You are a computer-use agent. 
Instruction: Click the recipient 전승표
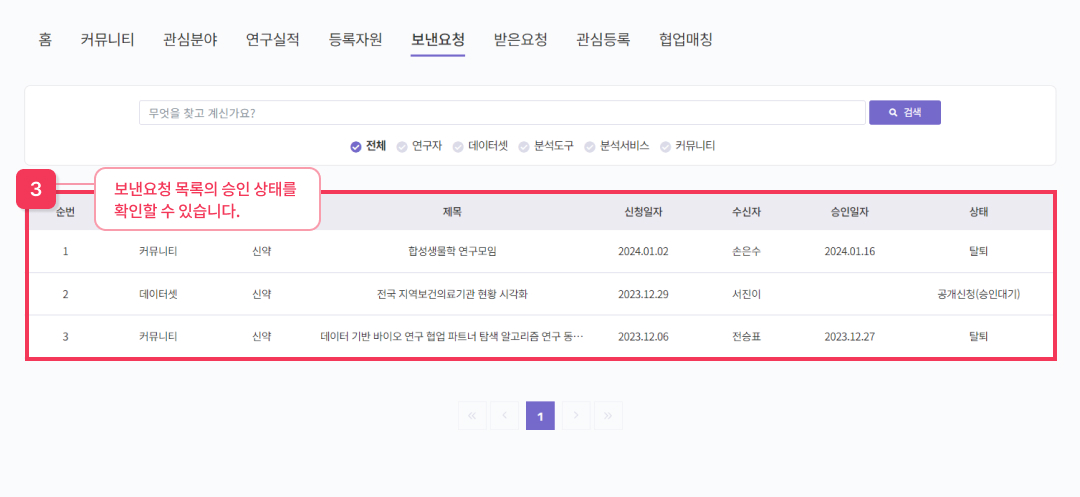pyautogui.click(x=747, y=337)
